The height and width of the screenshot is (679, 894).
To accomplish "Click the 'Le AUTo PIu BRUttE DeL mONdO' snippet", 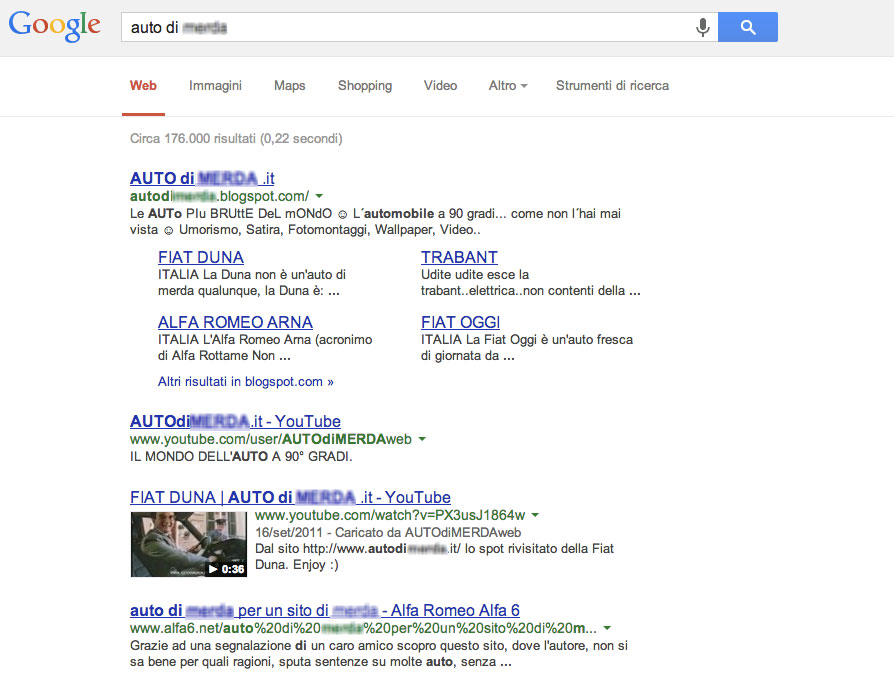I will 375,222.
